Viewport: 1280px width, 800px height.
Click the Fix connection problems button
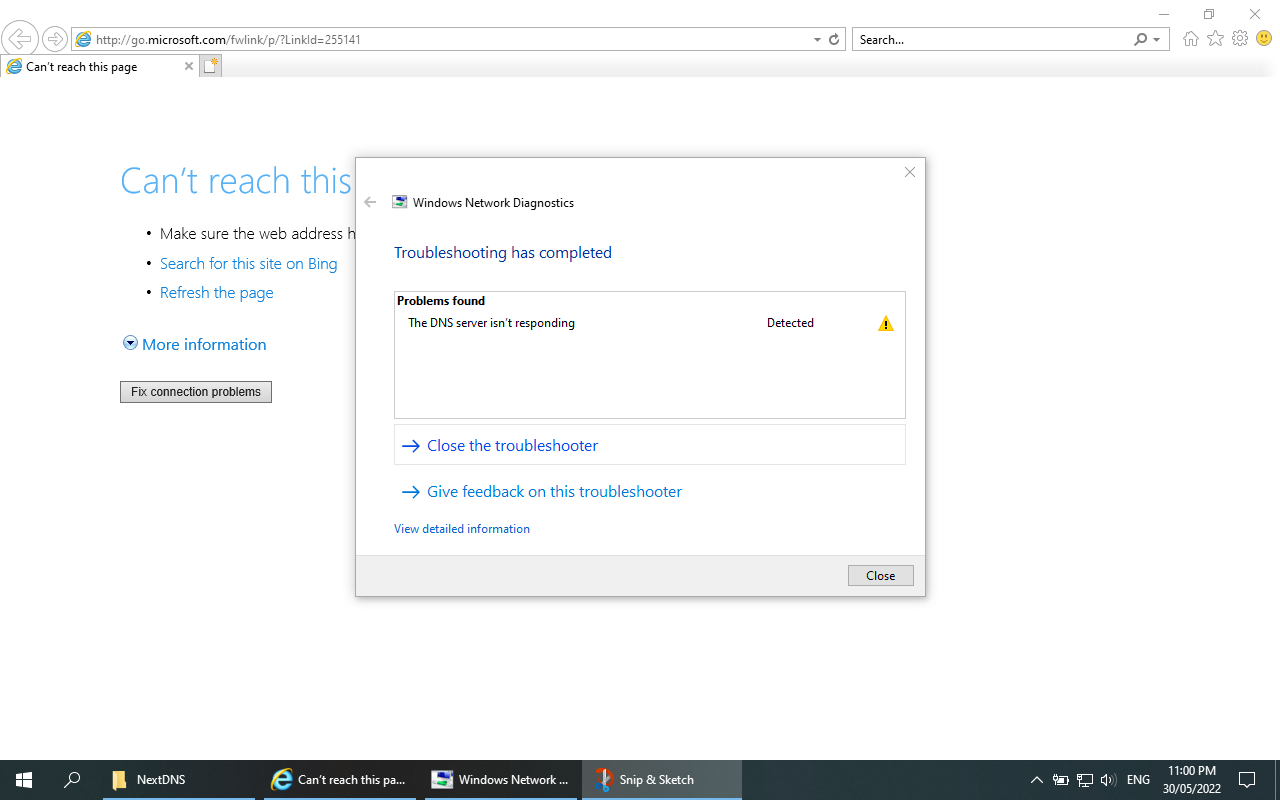click(195, 391)
